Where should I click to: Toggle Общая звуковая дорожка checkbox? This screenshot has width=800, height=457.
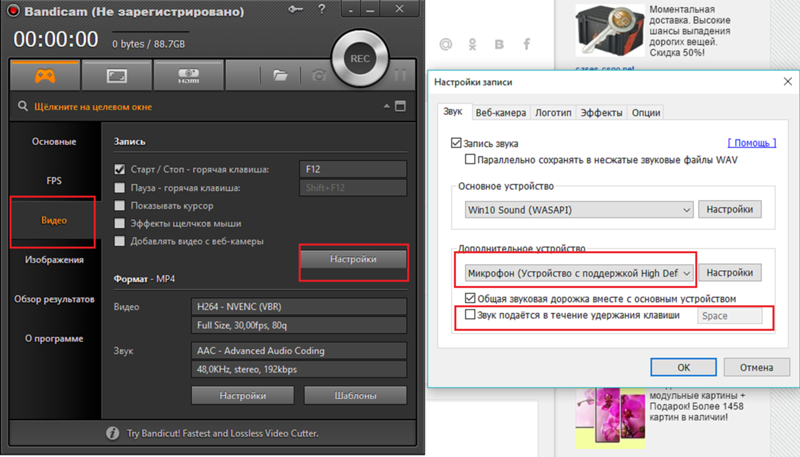click(470, 298)
